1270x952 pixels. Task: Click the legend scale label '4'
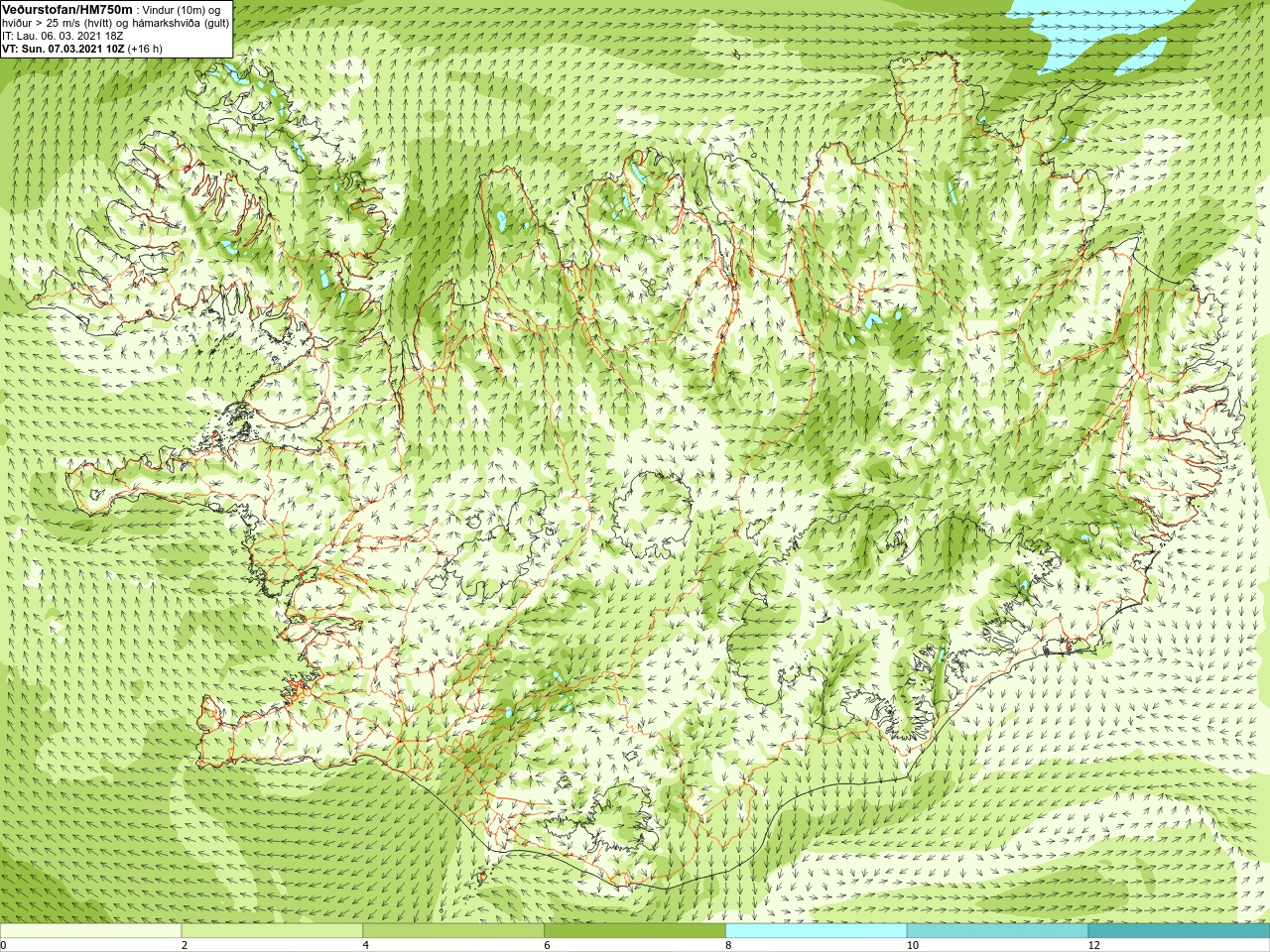click(366, 945)
